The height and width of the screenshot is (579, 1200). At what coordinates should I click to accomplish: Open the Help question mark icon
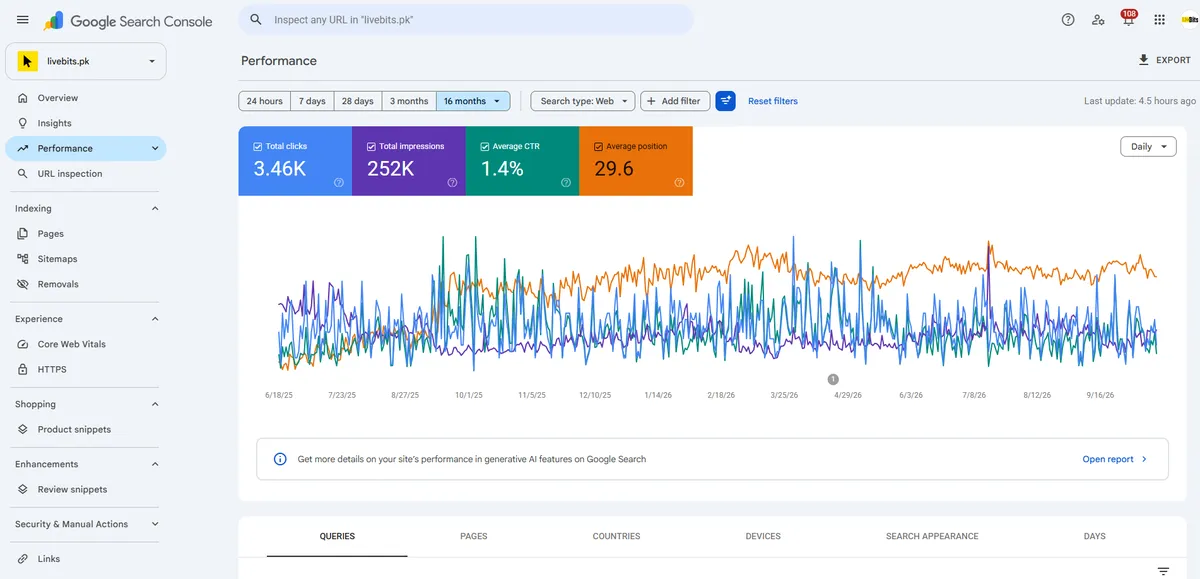[x=1068, y=19]
